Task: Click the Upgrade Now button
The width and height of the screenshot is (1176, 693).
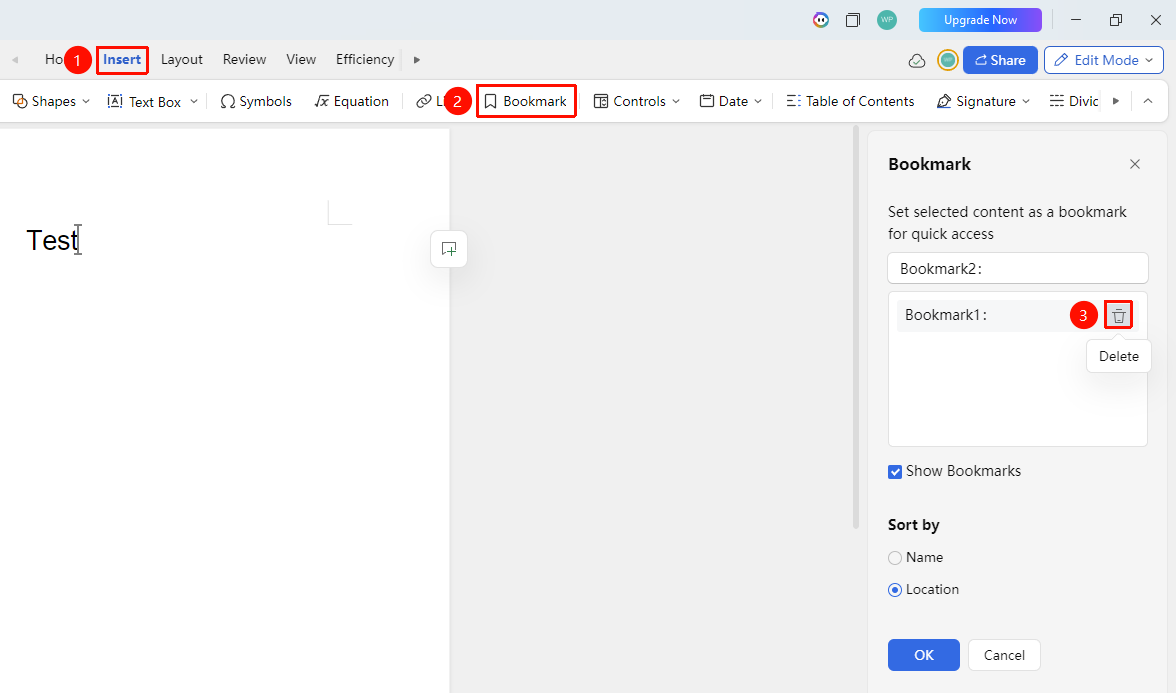Action: click(980, 20)
